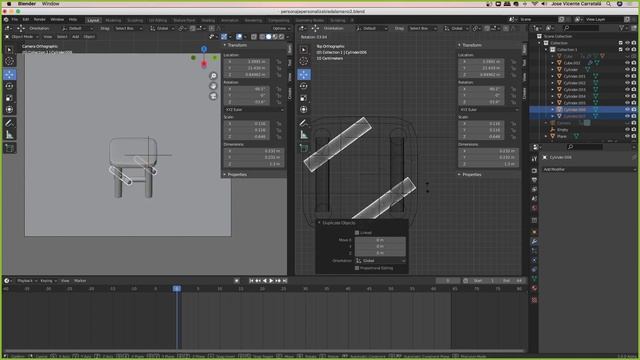Select the Annotate tool in the camera viewport
Screen dimensions: 640x360
coord(9,123)
